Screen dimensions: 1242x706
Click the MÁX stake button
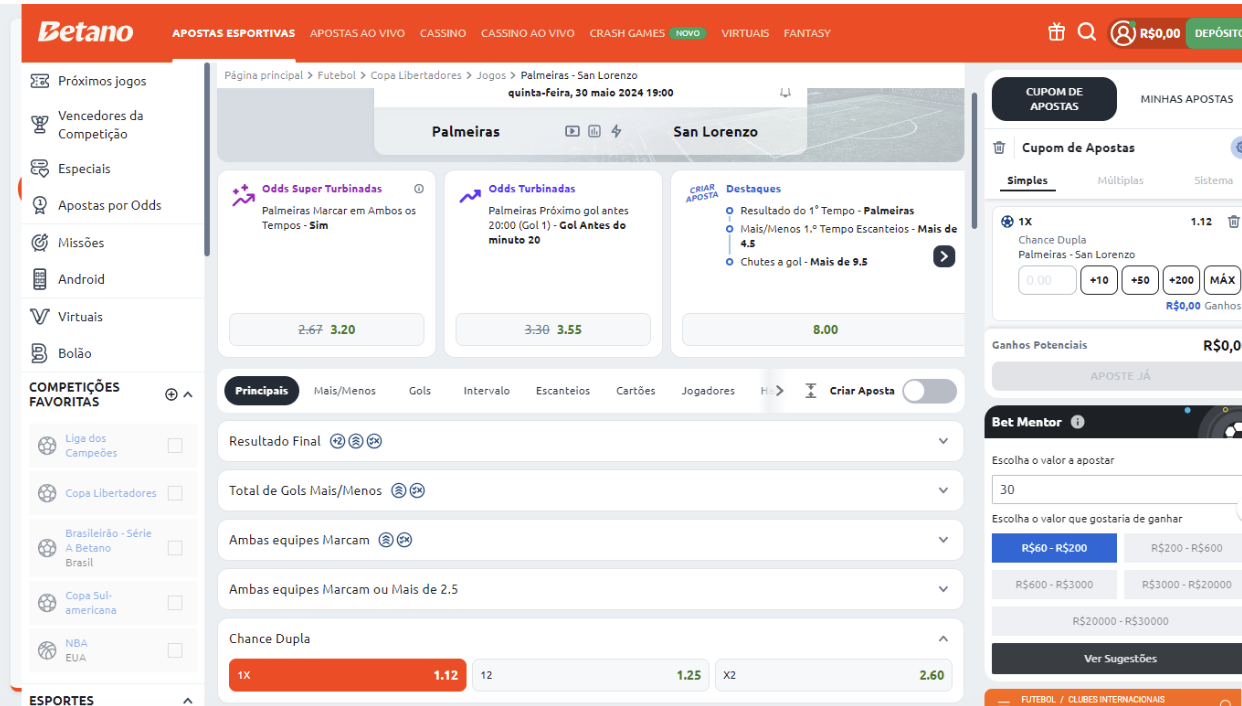tap(1222, 280)
